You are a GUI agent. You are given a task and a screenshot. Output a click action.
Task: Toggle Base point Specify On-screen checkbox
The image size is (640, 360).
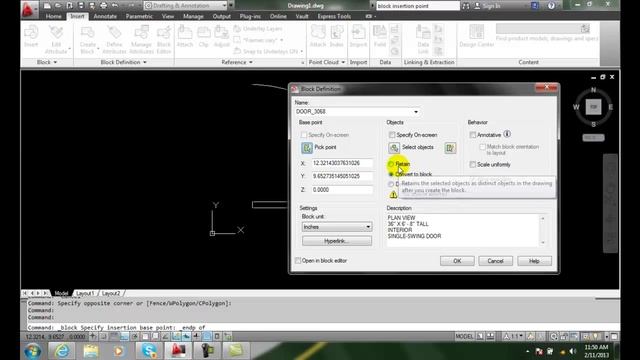tap(304, 135)
